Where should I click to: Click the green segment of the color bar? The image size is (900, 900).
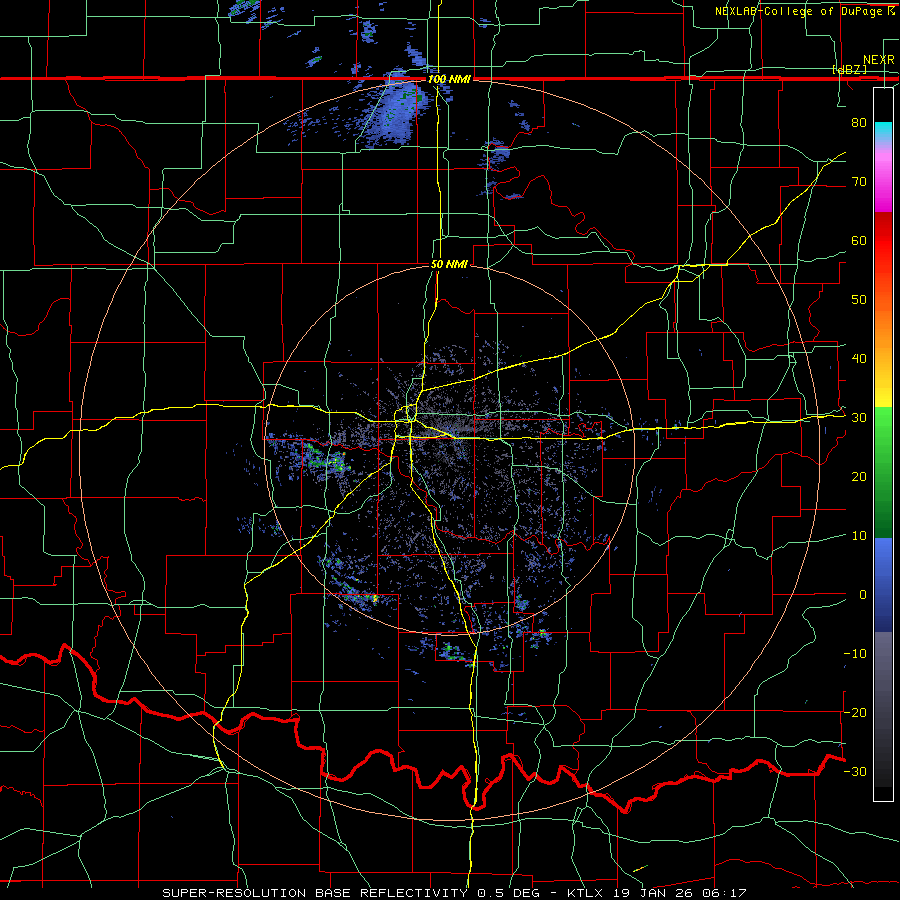(883, 472)
